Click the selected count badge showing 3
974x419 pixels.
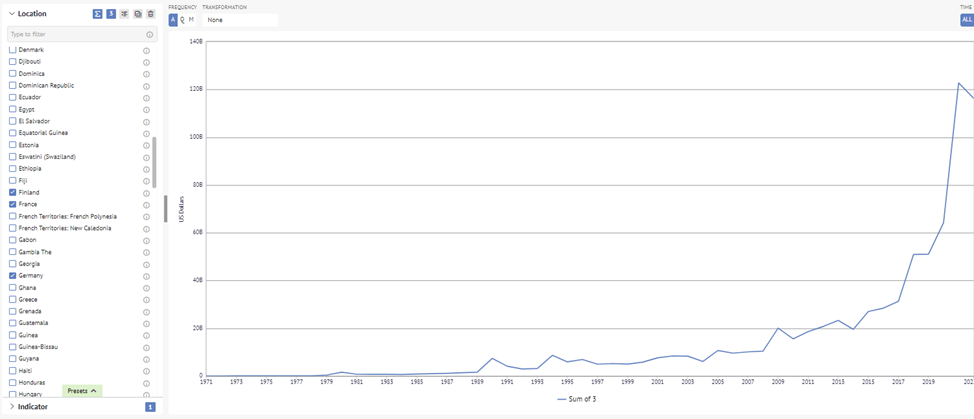pyautogui.click(x=111, y=14)
